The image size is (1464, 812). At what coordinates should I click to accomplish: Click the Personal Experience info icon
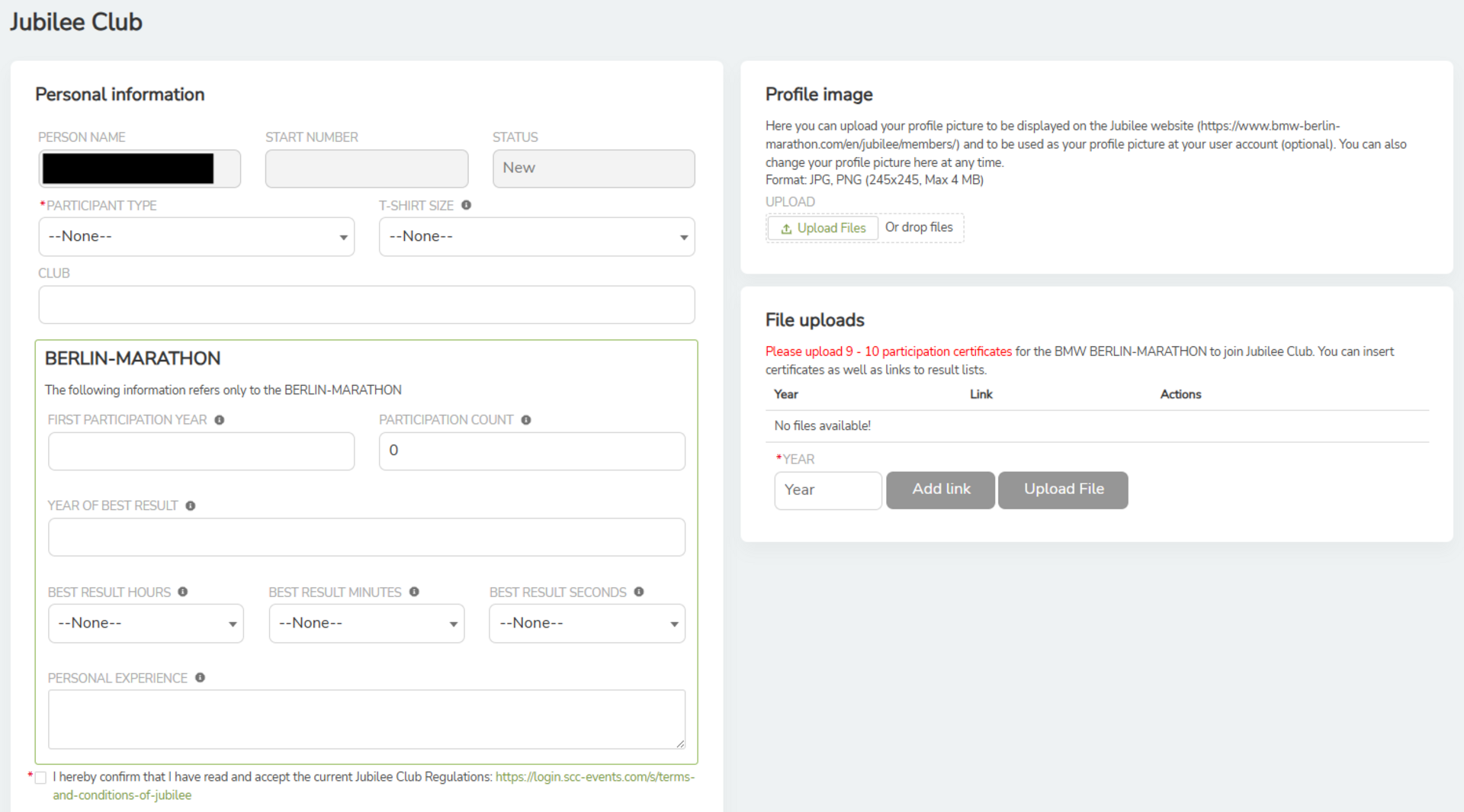(200, 678)
